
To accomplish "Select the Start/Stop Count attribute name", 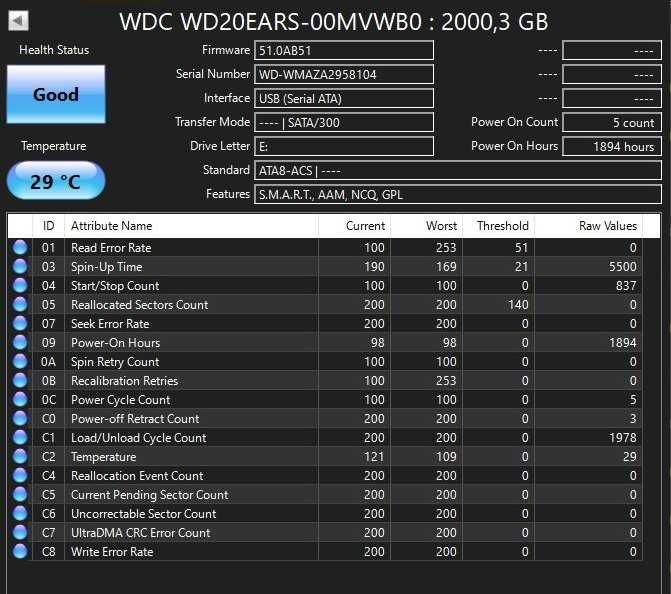I will coord(115,286).
